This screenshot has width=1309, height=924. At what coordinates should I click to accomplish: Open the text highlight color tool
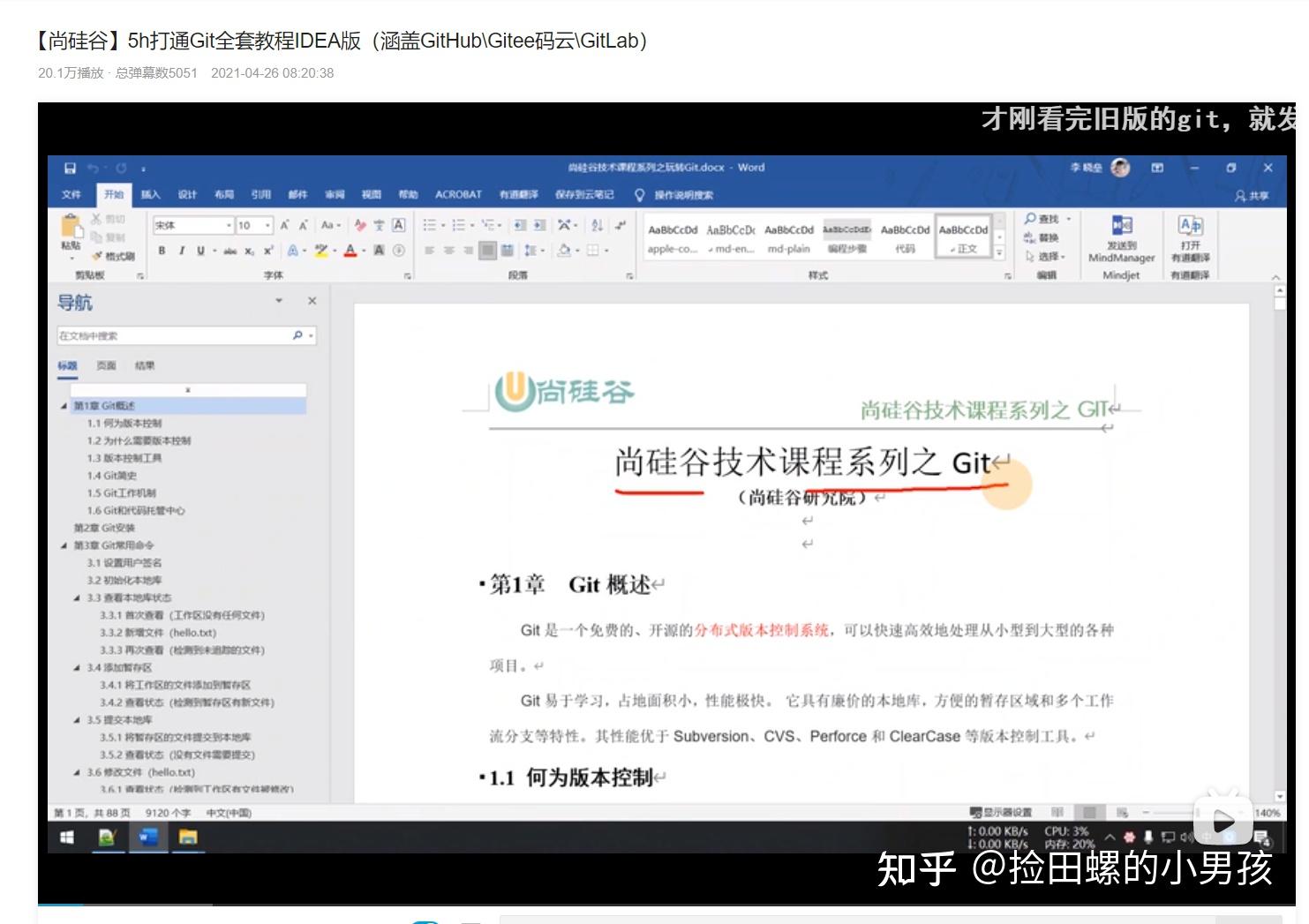click(x=320, y=251)
